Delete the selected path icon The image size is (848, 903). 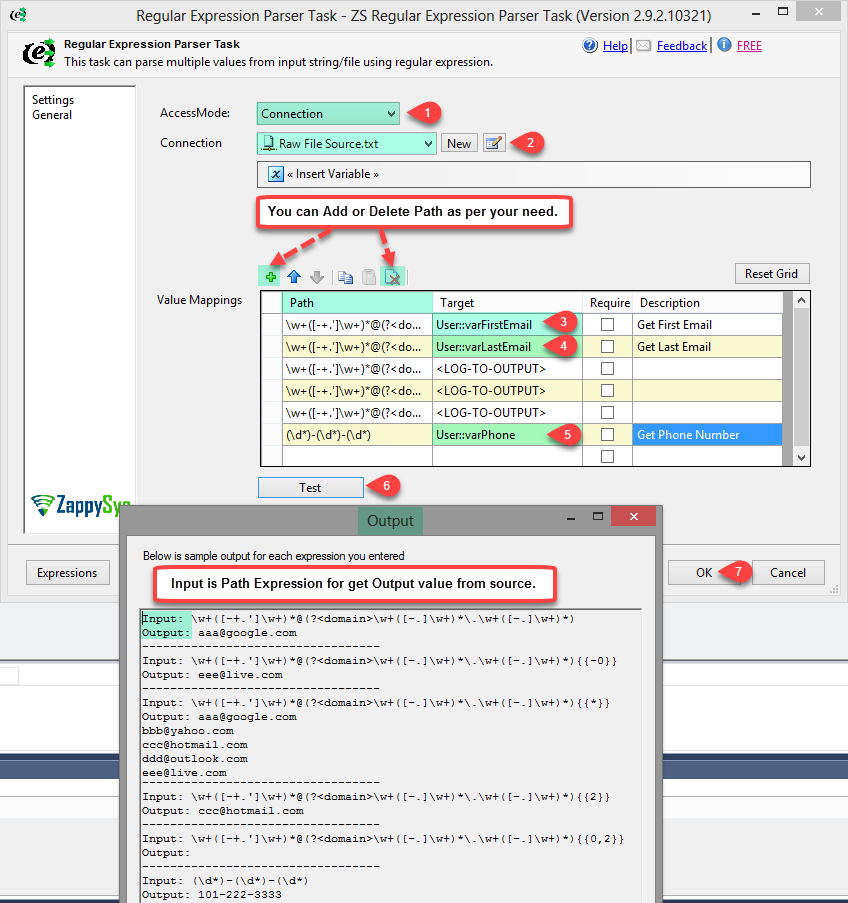392,277
